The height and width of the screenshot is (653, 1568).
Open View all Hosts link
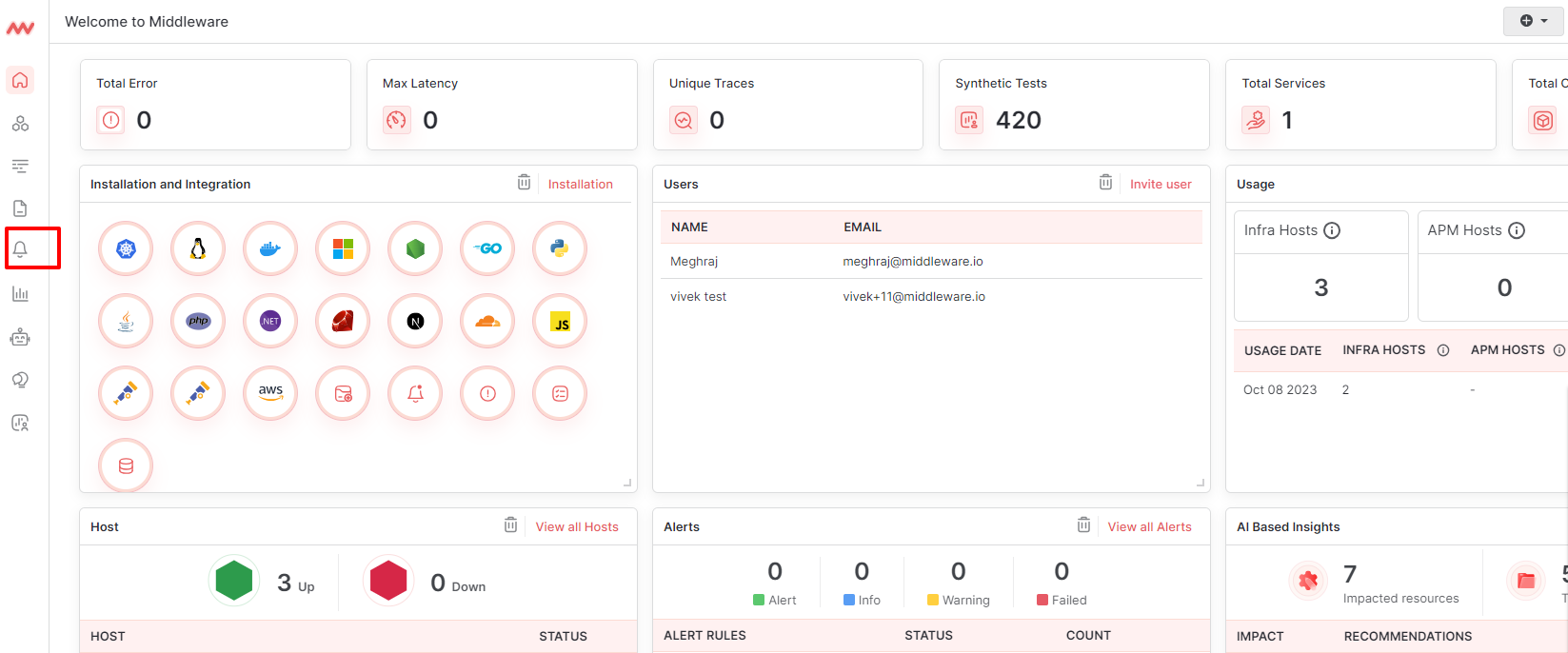coord(576,527)
